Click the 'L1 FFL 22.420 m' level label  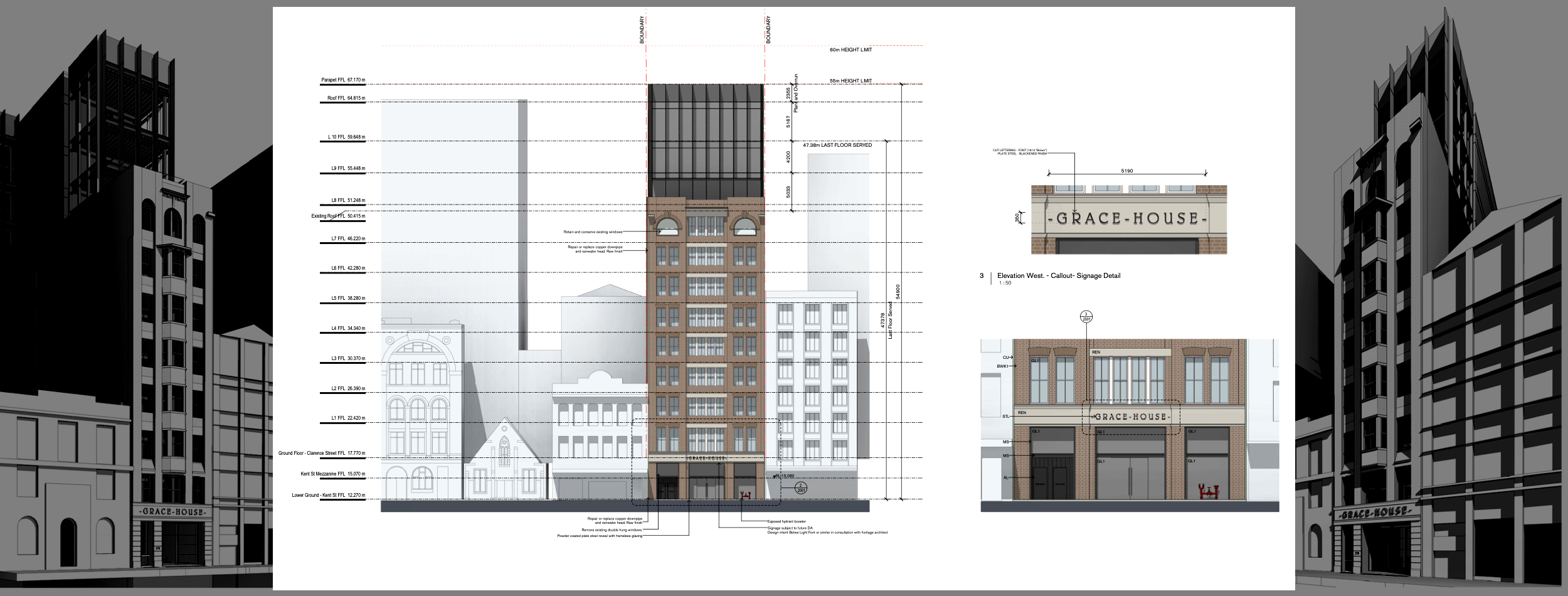point(347,418)
